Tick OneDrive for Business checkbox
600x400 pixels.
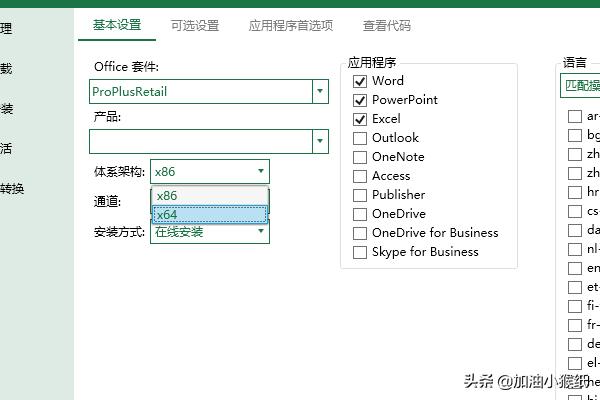pyautogui.click(x=360, y=233)
